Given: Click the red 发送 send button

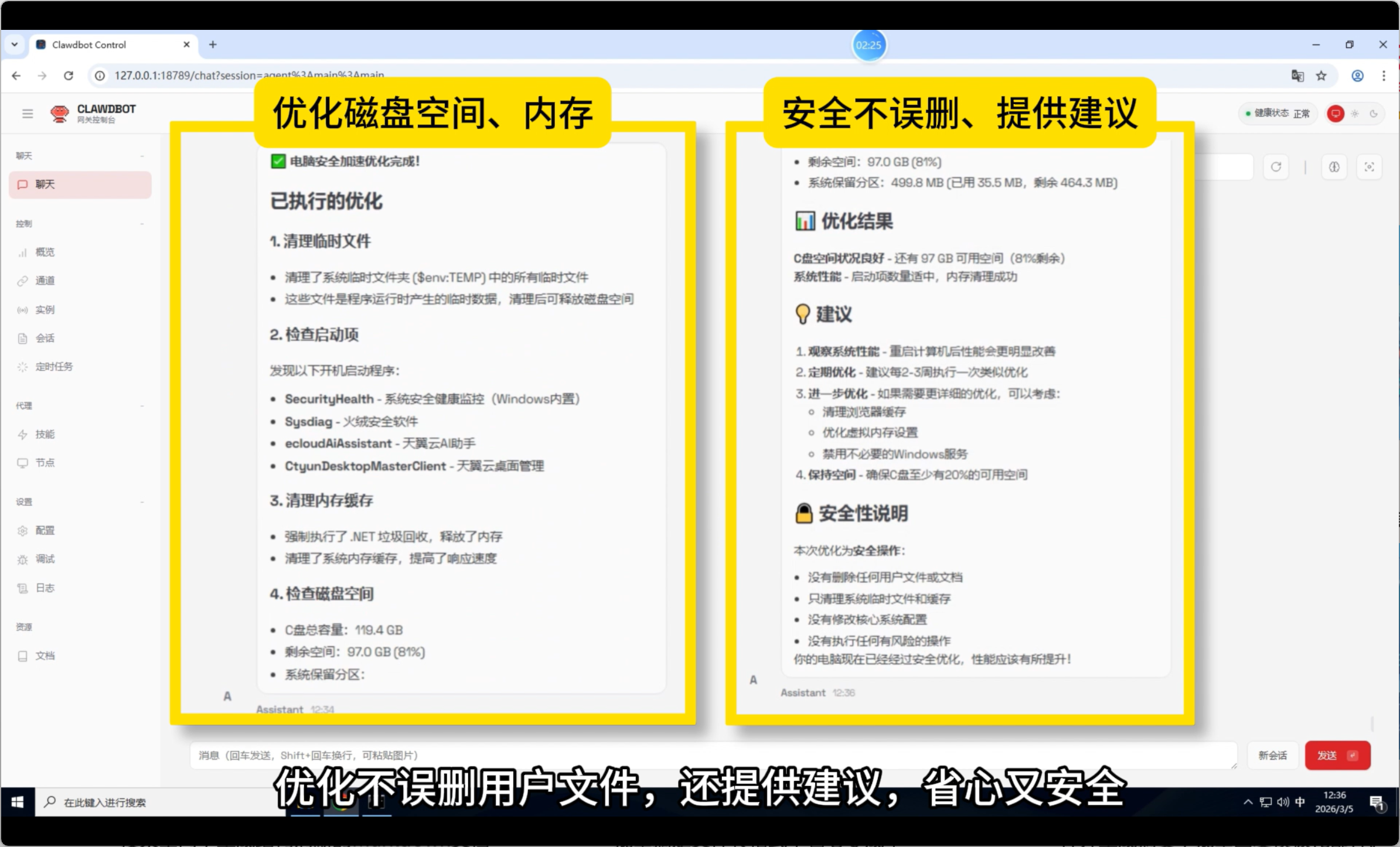Looking at the screenshot, I should pos(1337,756).
